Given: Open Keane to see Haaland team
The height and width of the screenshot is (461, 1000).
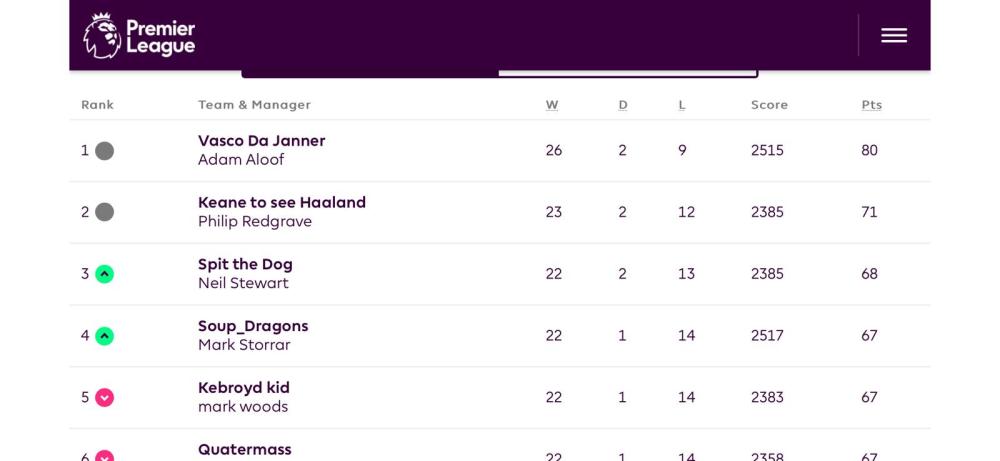Looking at the screenshot, I should pyautogui.click(x=281, y=203).
